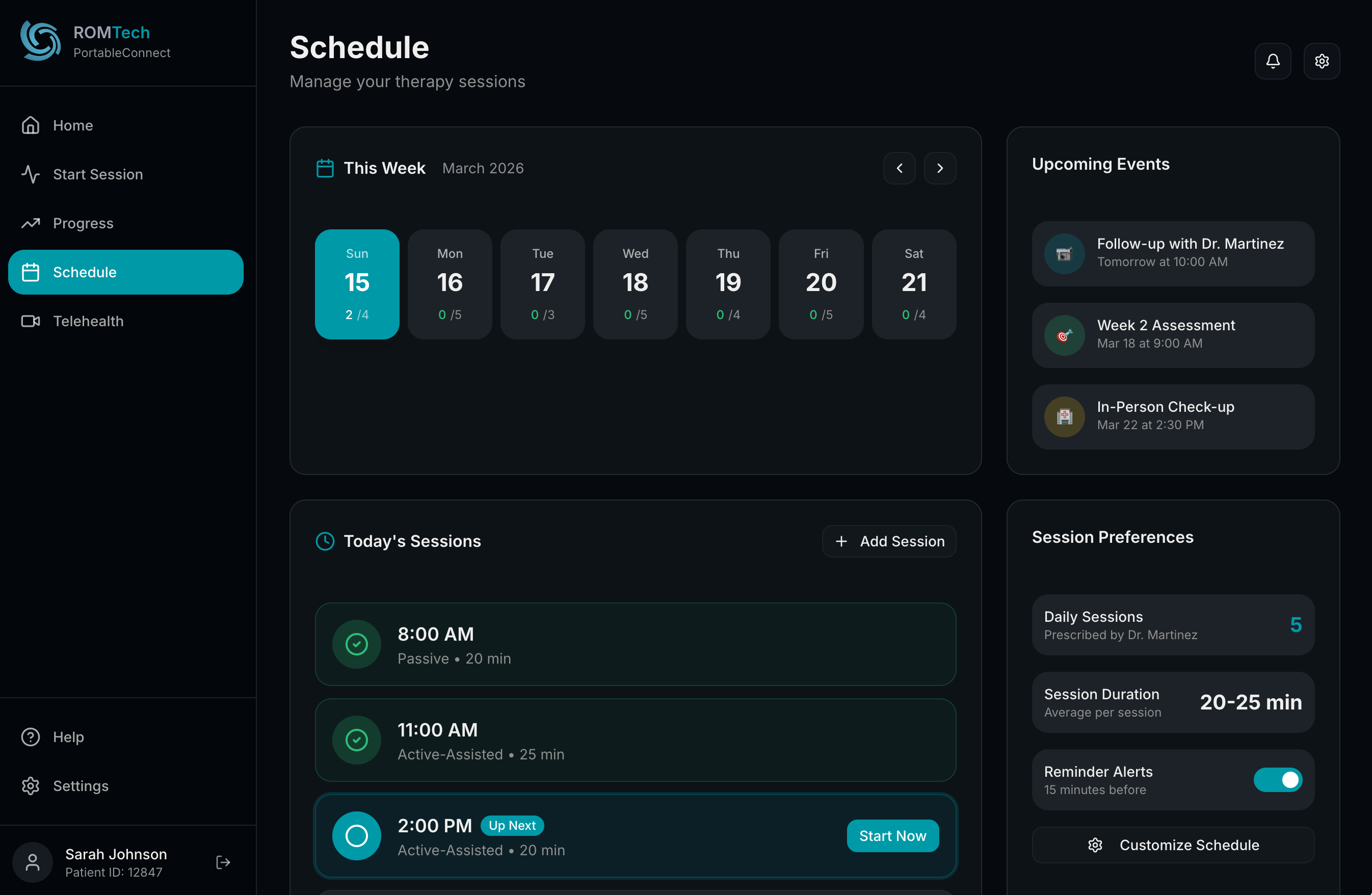
Task: Open the notifications bell
Action: [1273, 61]
